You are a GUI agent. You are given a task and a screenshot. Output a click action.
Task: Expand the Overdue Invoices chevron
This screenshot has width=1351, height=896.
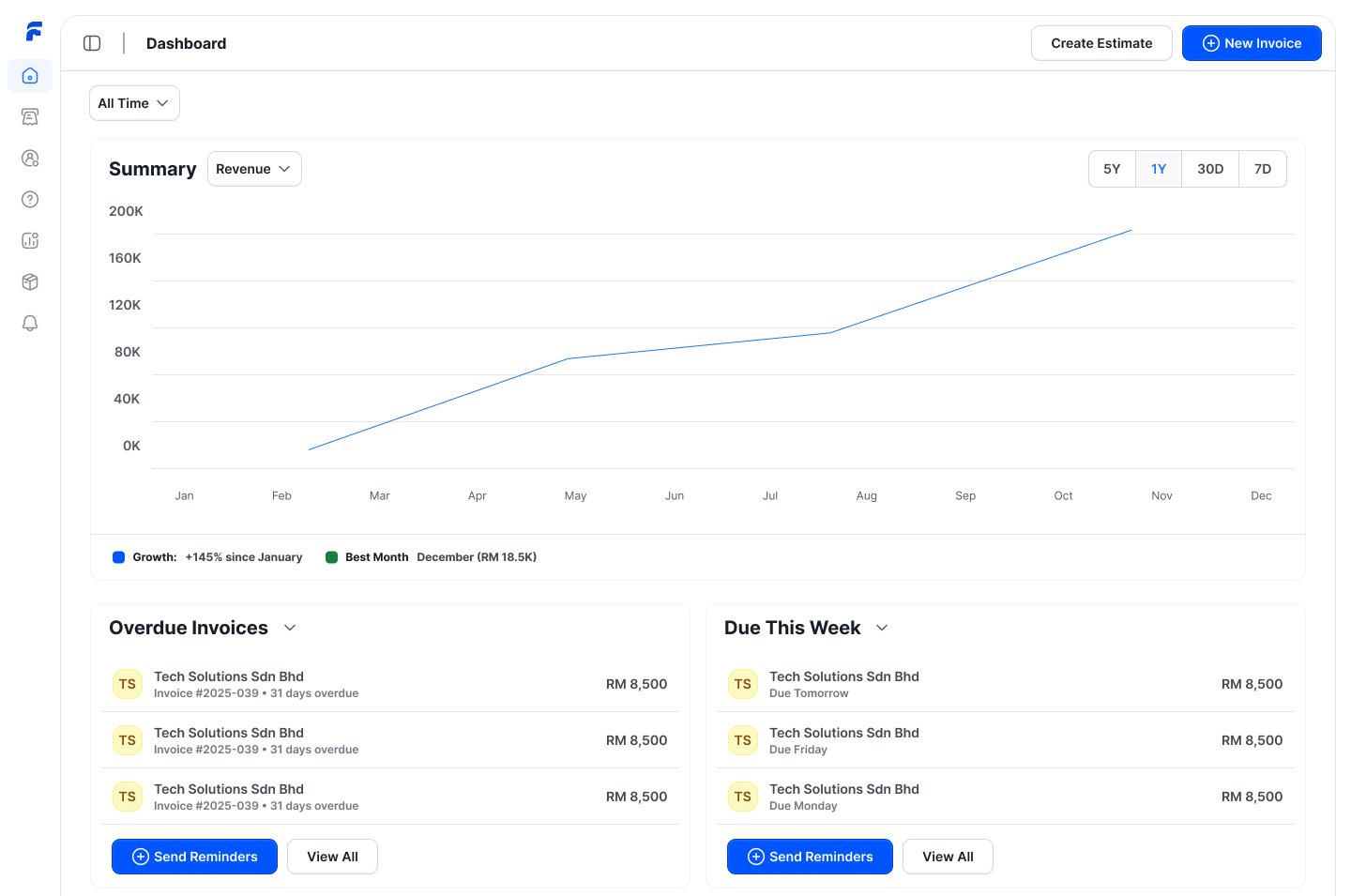tap(290, 628)
